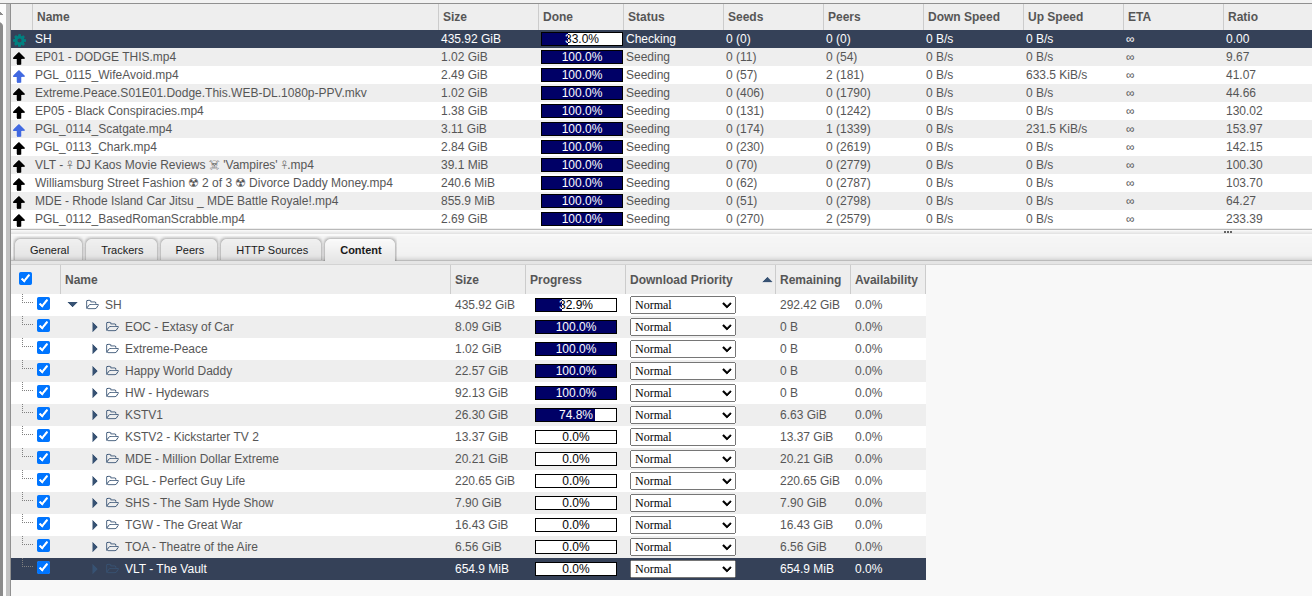Uncheck Happy World Daddy checkbox
This screenshot has height=596, width=1312.
tap(44, 370)
